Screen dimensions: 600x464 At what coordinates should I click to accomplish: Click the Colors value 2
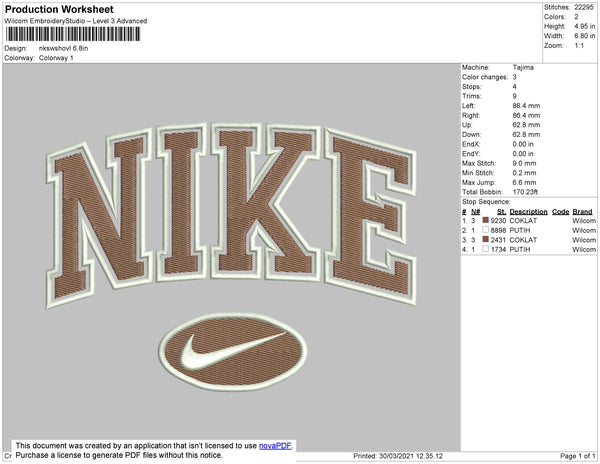(x=576, y=17)
